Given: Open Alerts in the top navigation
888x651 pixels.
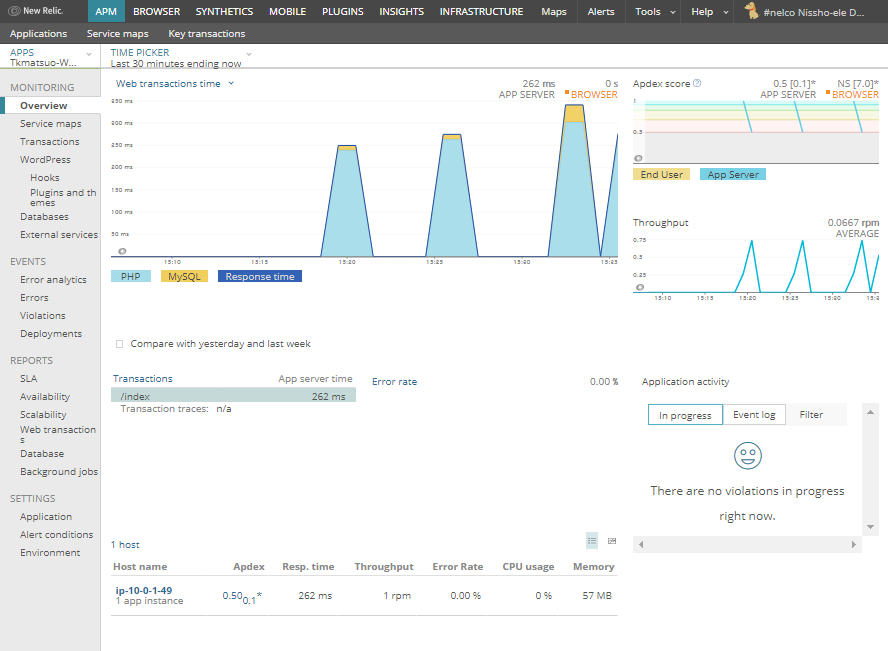Looking at the screenshot, I should point(601,11).
